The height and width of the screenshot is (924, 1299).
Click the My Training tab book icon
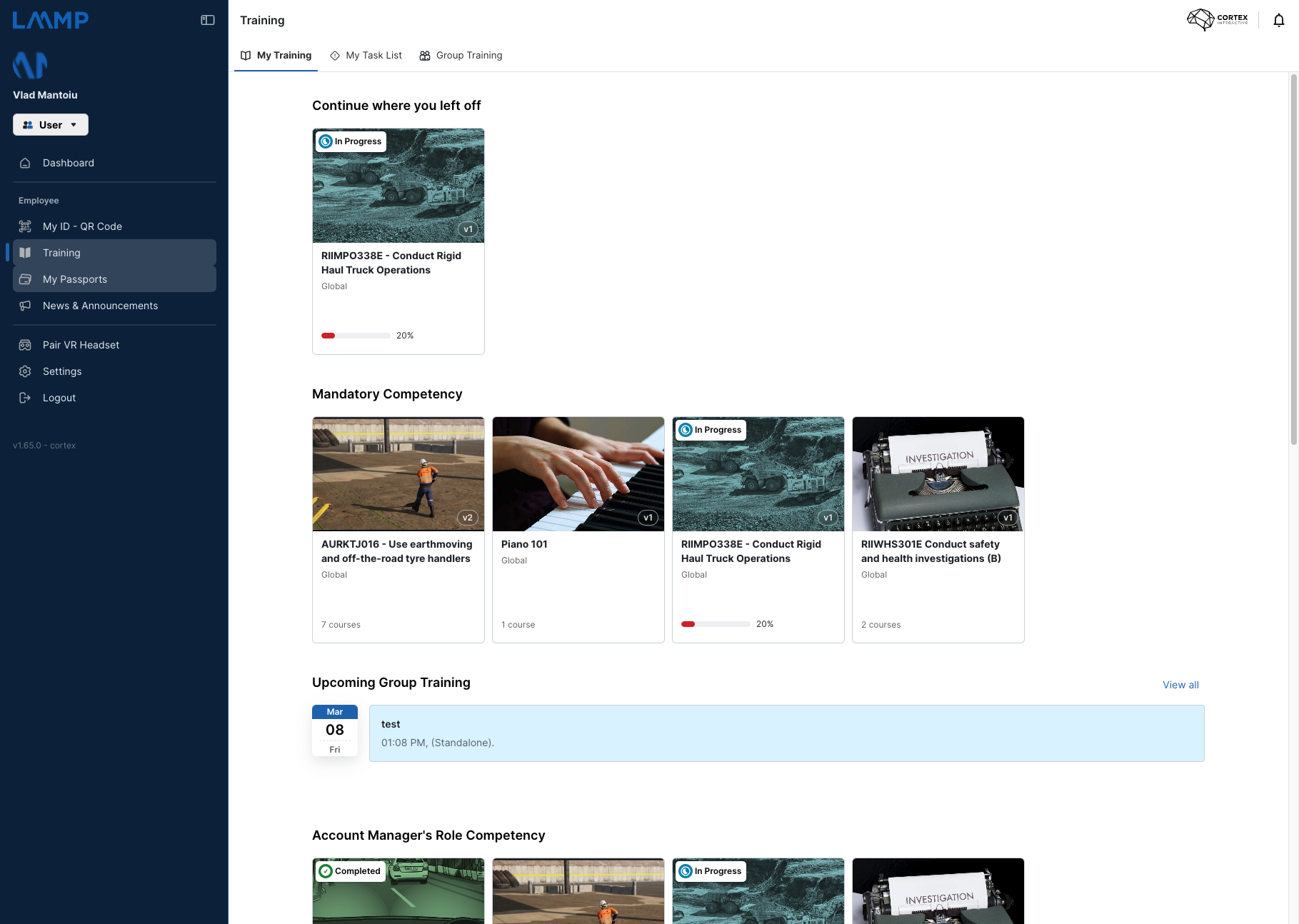(246, 56)
